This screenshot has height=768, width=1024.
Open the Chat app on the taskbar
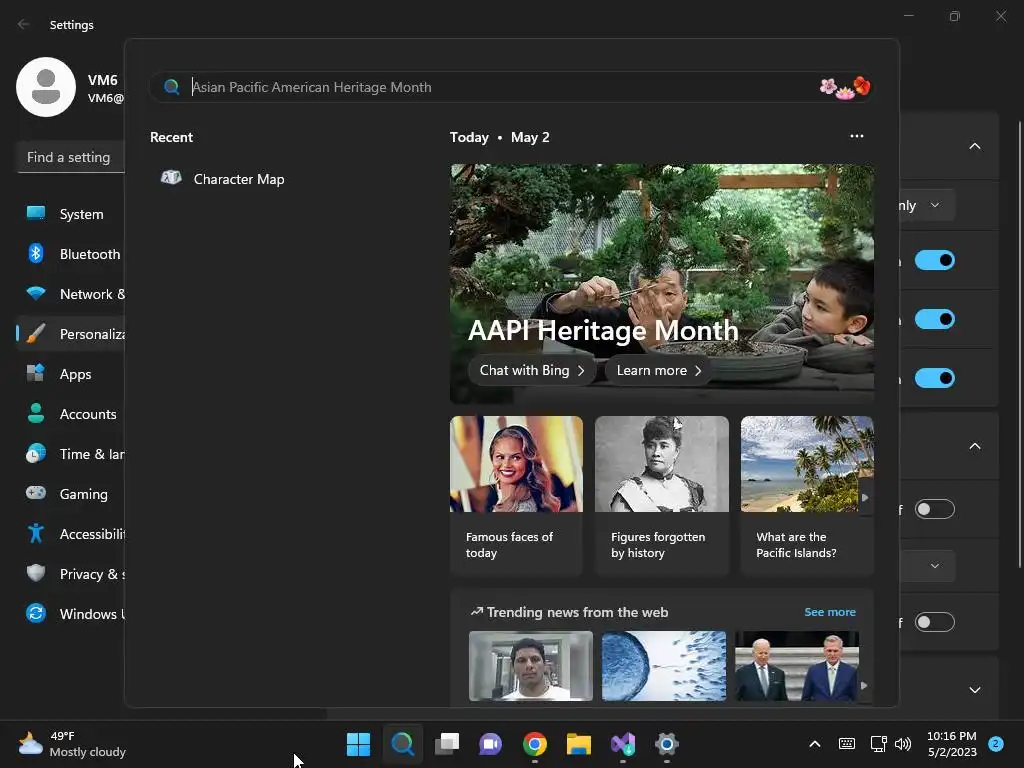490,744
